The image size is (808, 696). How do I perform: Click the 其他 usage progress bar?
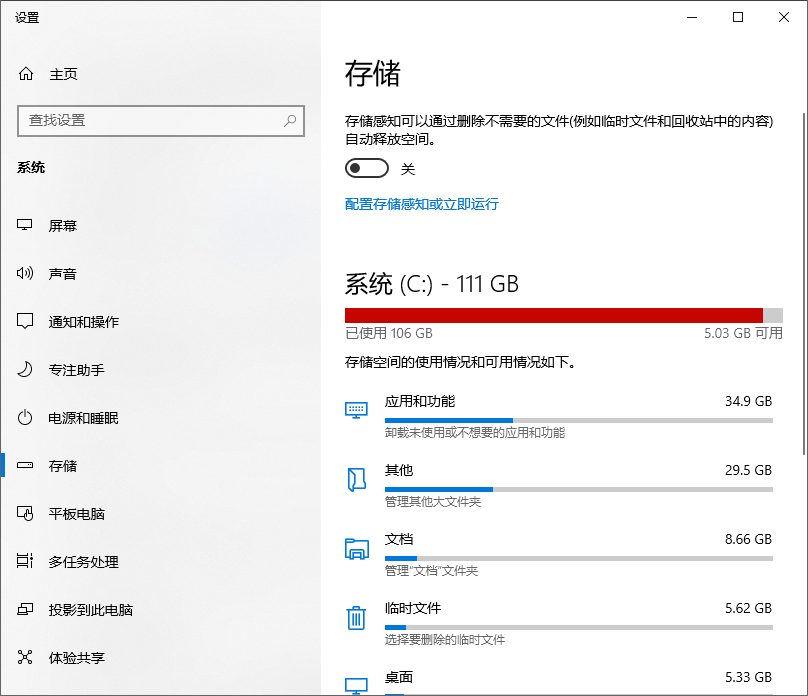pyautogui.click(x=579, y=489)
